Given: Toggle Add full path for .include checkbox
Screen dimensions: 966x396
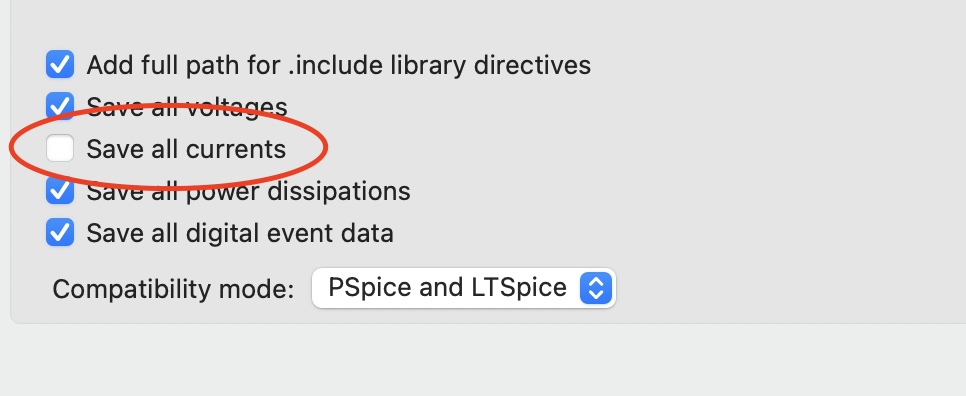Looking at the screenshot, I should 60,65.
